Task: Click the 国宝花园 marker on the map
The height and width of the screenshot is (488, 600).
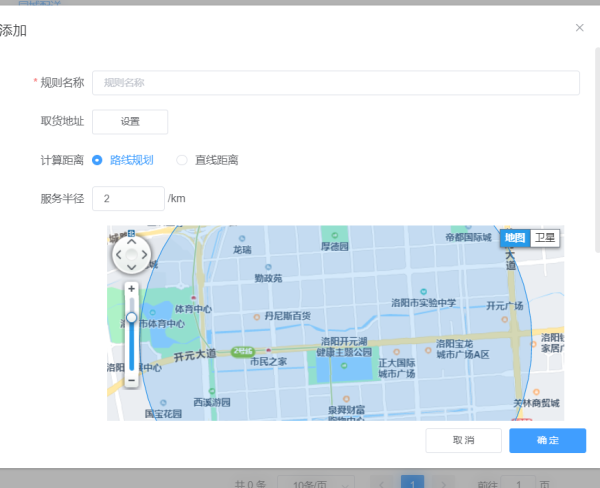Action: click(163, 403)
